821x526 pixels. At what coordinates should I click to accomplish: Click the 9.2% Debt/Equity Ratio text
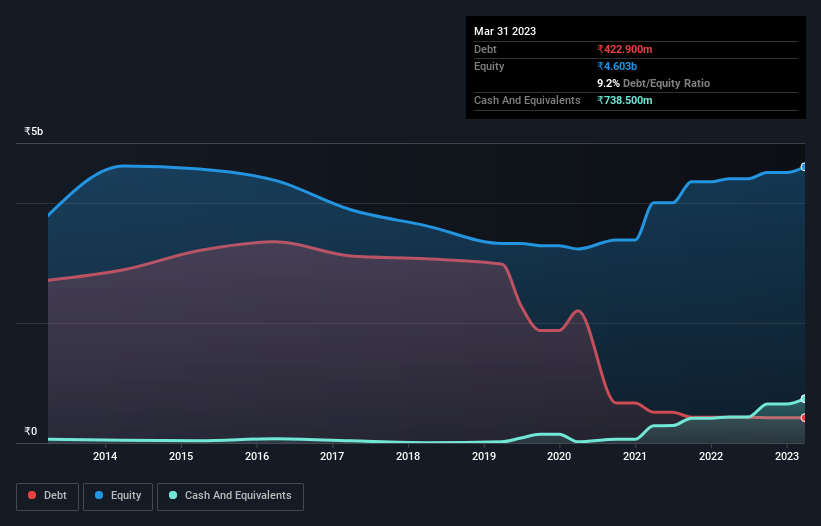(x=653, y=83)
